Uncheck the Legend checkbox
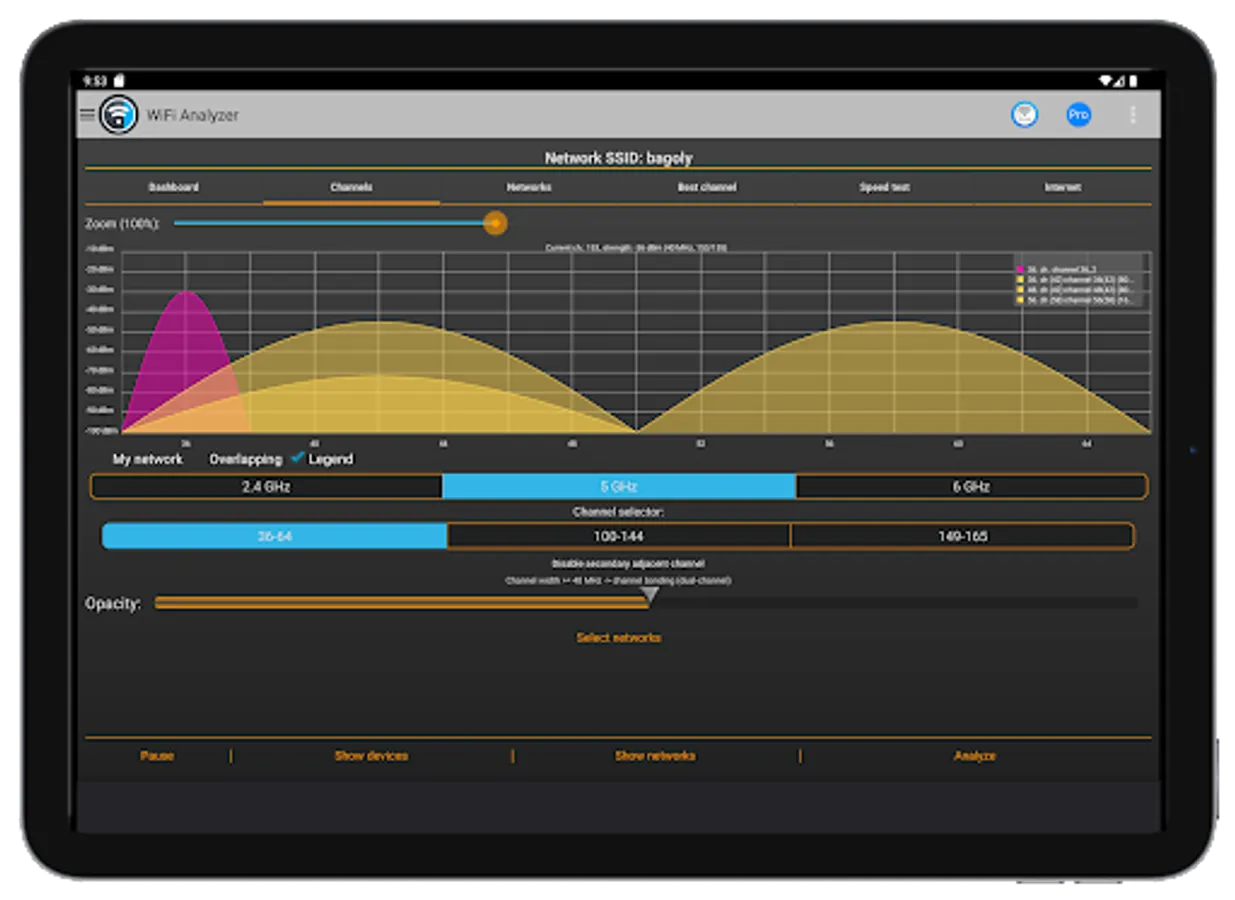Screen dimensions: 1235x900 point(297,458)
